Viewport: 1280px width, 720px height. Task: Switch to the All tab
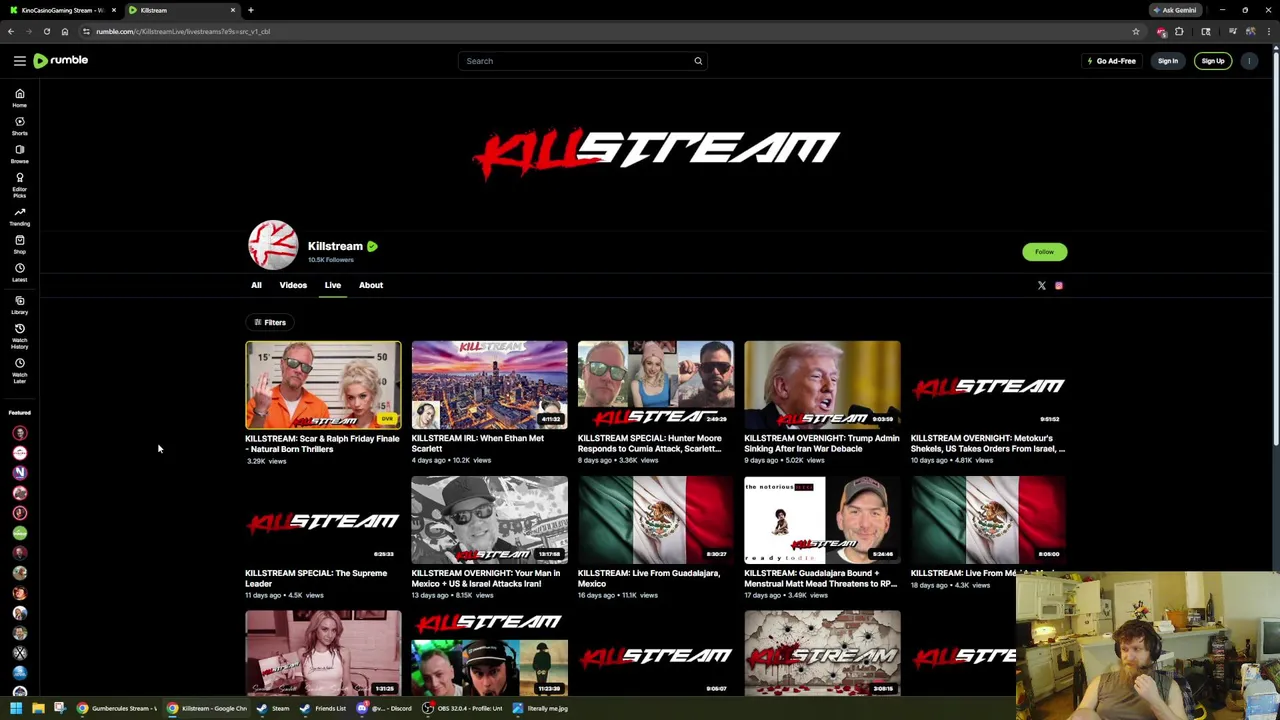pos(256,285)
